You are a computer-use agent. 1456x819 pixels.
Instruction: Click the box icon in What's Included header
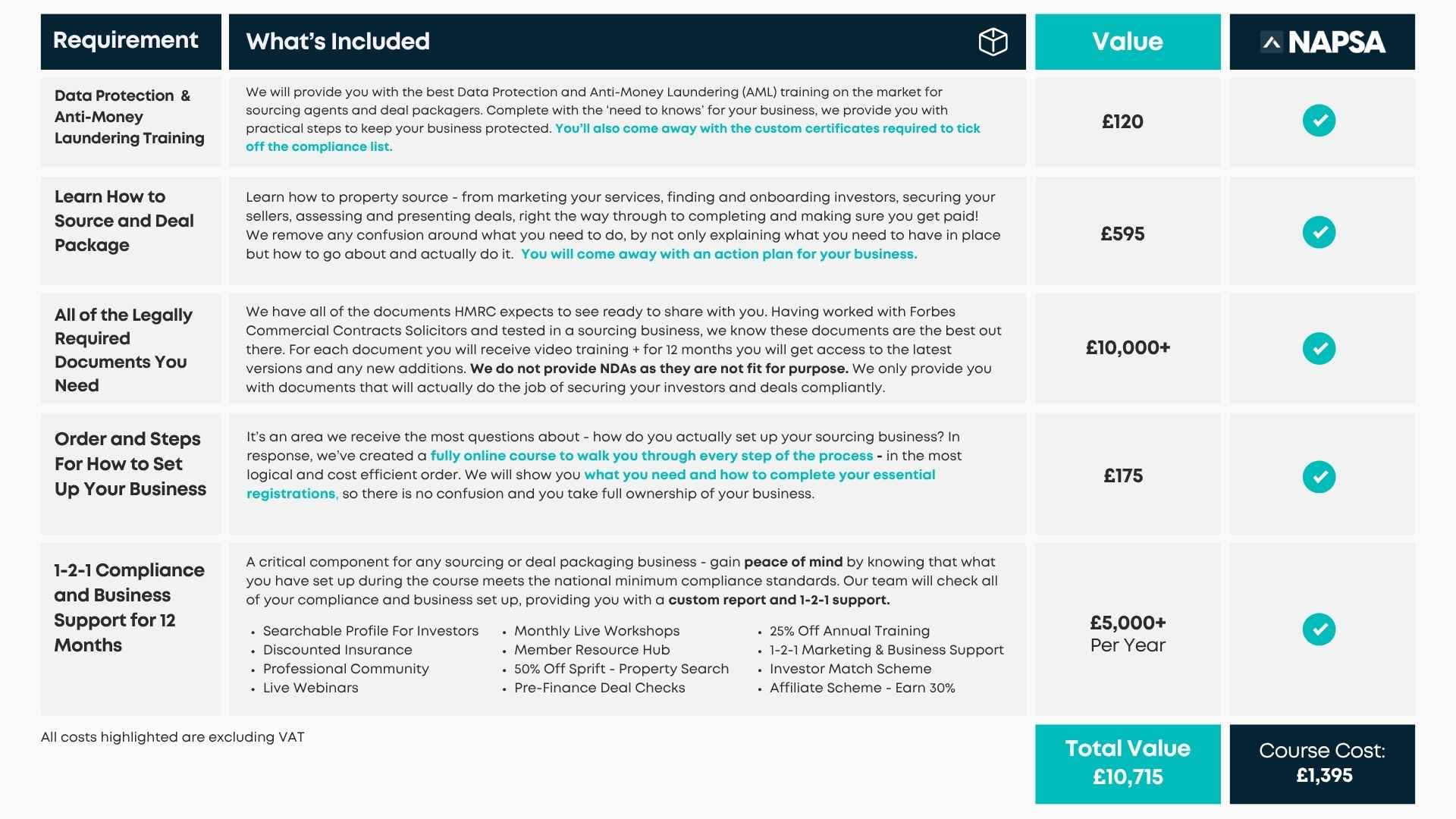[x=993, y=42]
